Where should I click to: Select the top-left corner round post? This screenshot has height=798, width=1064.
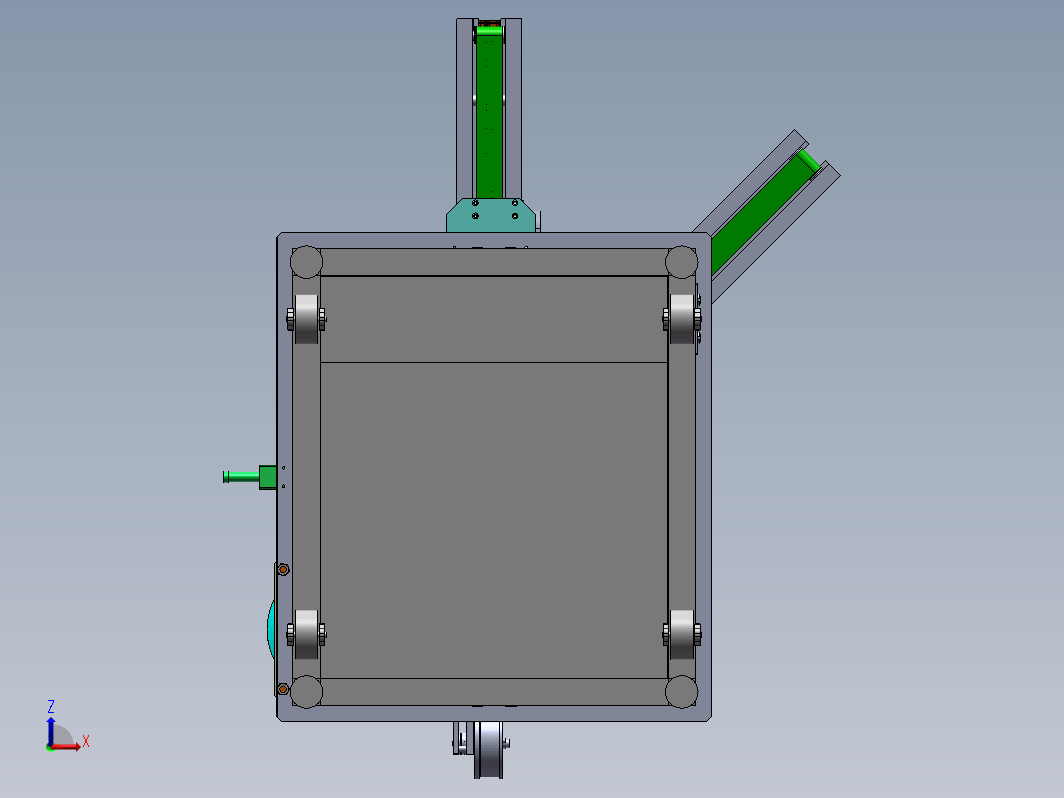pyautogui.click(x=306, y=262)
